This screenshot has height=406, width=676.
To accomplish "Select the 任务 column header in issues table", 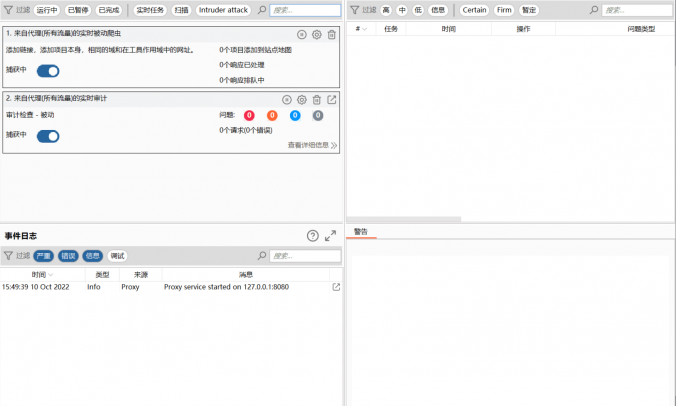I will [x=391, y=29].
